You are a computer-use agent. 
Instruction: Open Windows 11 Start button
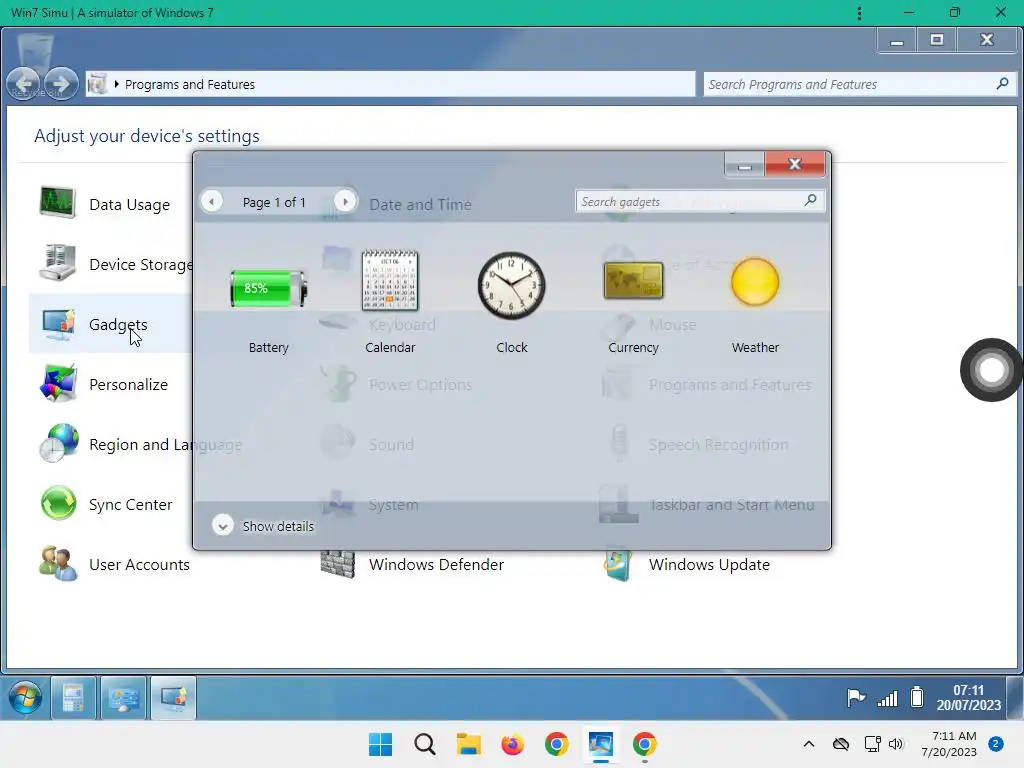(x=380, y=744)
